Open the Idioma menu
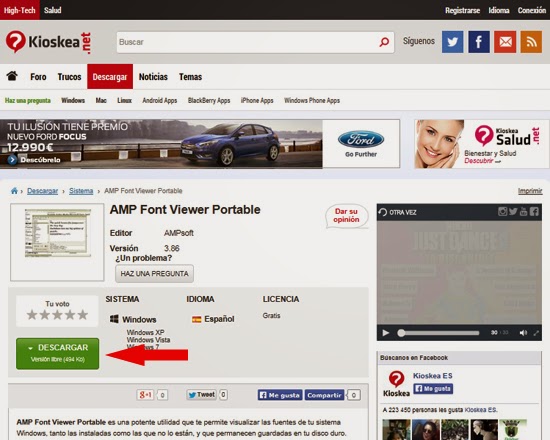 coord(499,10)
